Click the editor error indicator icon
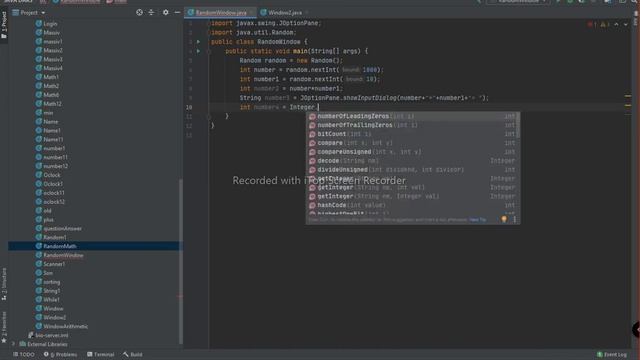Viewport: 640px width, 360px height. tap(591, 24)
